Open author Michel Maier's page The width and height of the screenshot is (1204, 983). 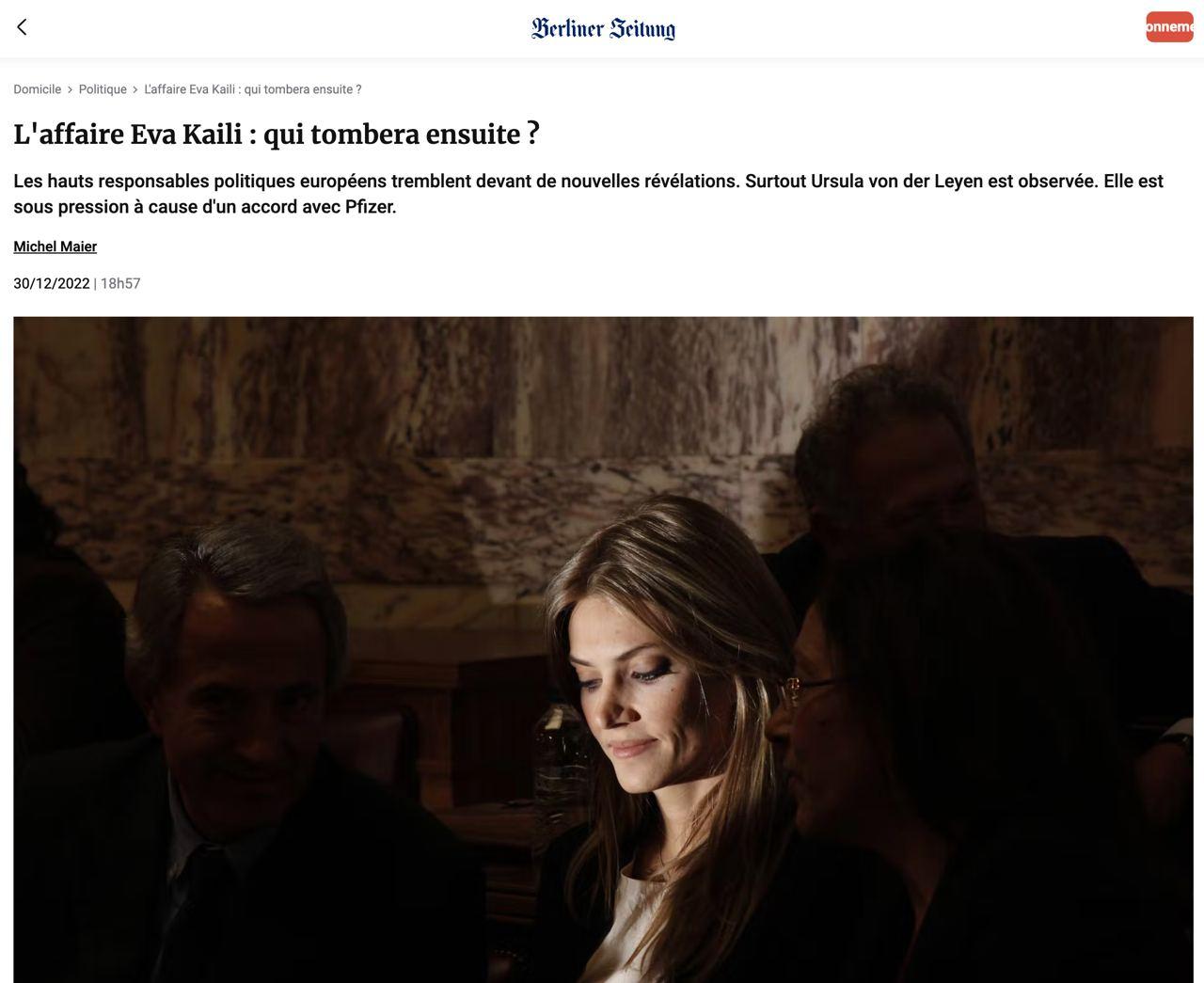coord(55,246)
